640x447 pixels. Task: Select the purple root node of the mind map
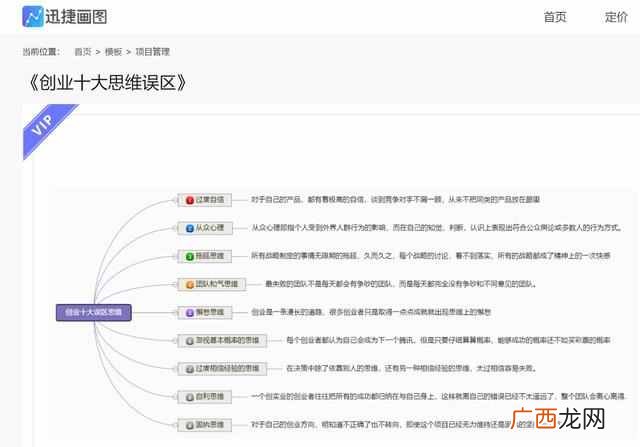tap(93, 313)
